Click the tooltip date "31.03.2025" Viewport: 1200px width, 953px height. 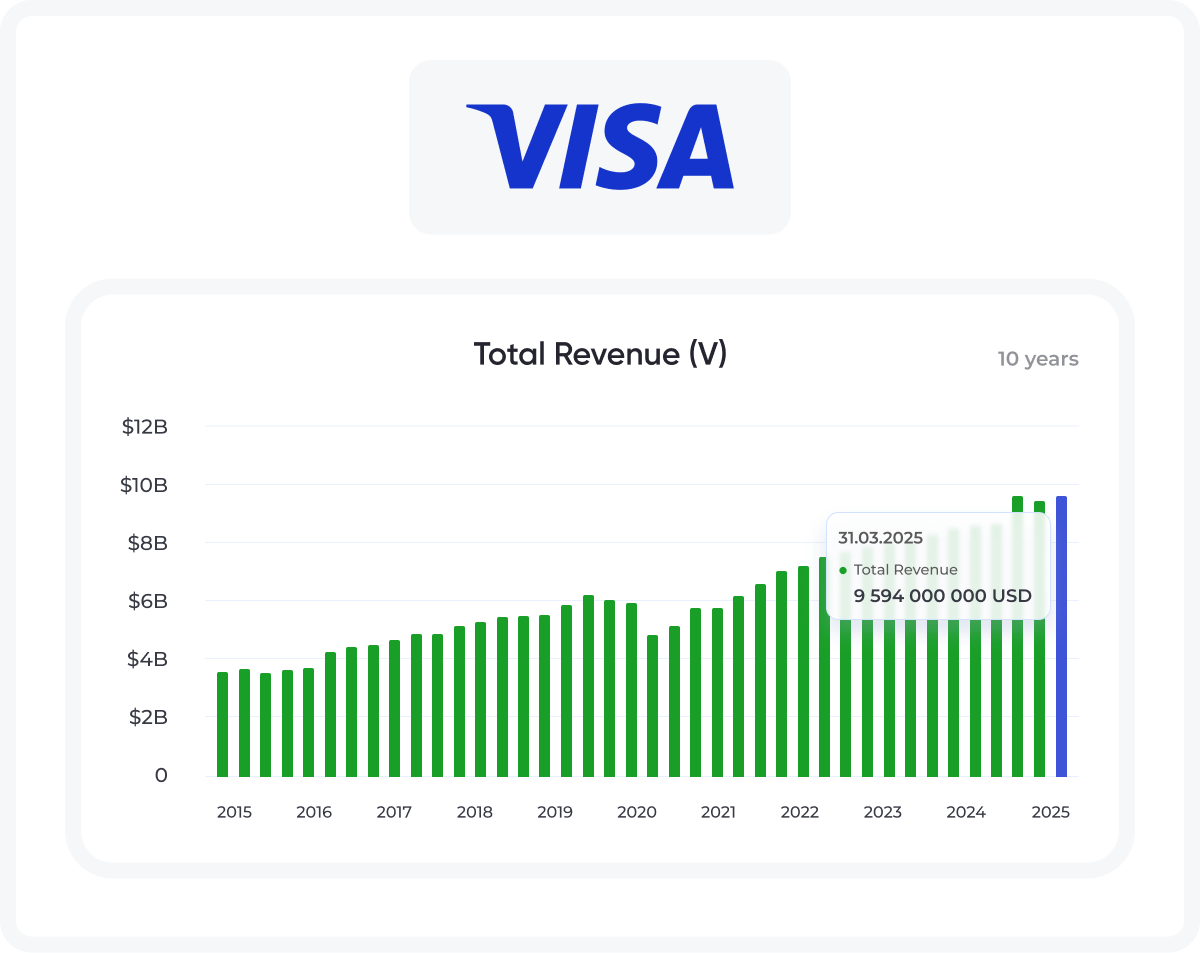click(x=881, y=538)
